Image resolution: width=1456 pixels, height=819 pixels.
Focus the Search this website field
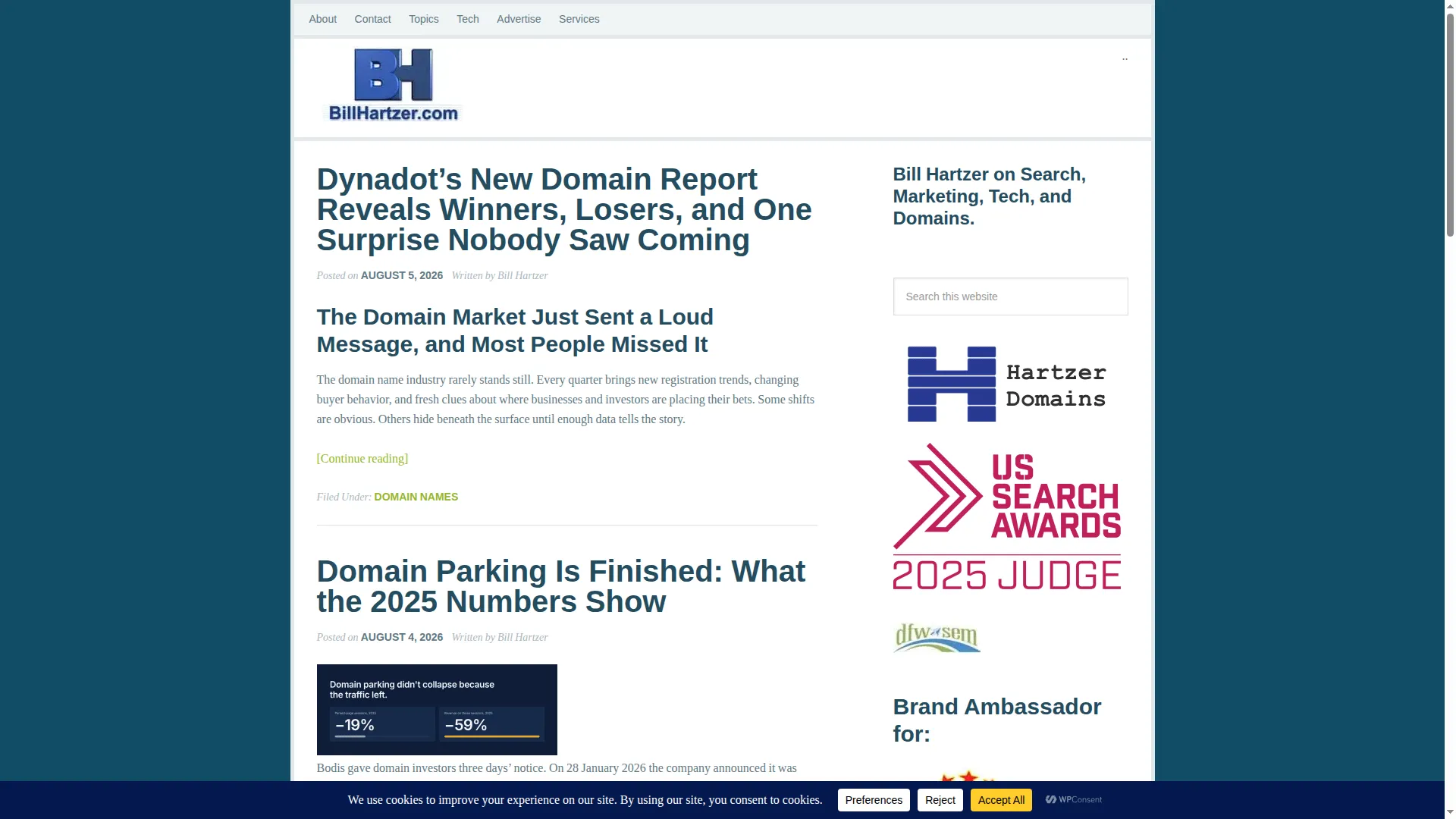coord(1010,297)
